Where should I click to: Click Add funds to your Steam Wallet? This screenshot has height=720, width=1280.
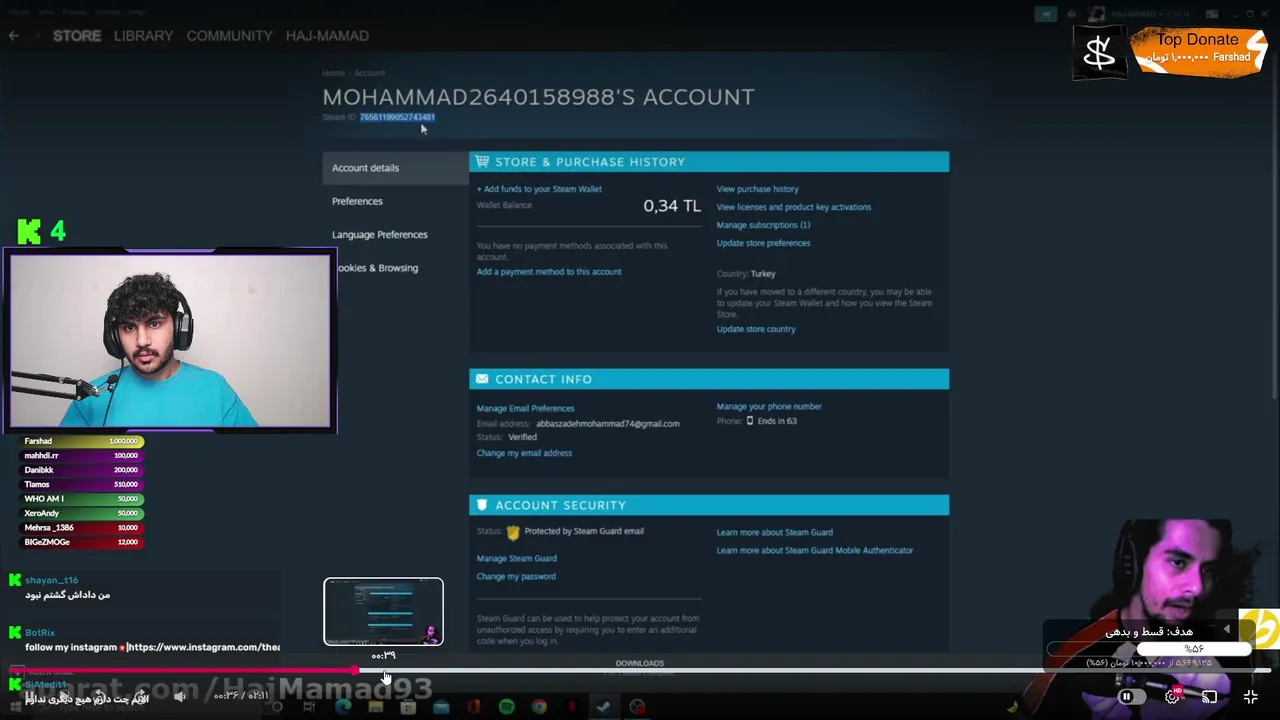coord(539,189)
